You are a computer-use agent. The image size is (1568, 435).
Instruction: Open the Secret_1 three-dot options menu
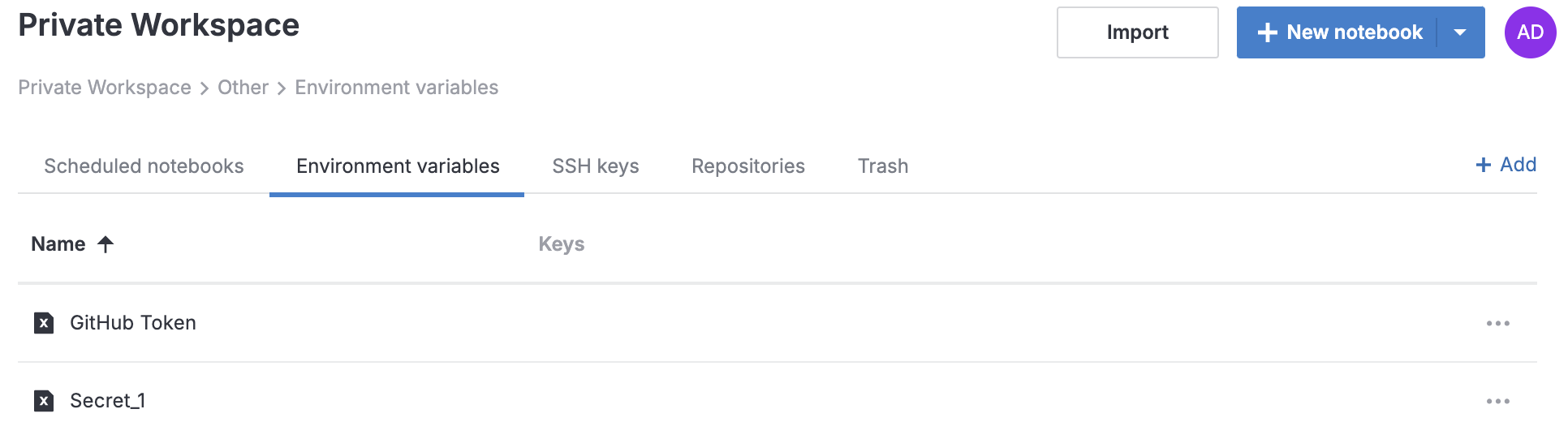point(1497,401)
